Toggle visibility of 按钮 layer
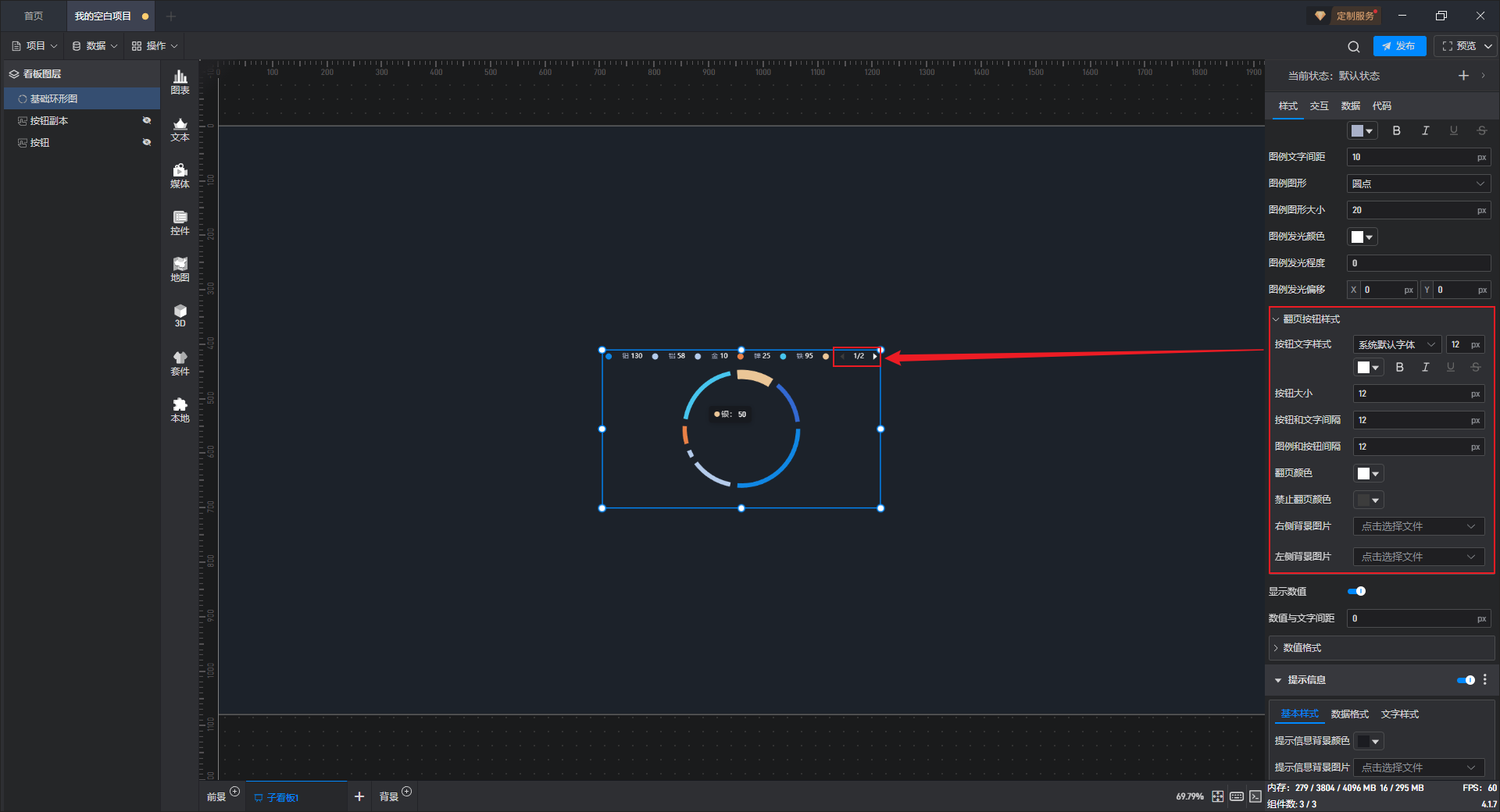The height and width of the screenshot is (812, 1500). (x=146, y=142)
